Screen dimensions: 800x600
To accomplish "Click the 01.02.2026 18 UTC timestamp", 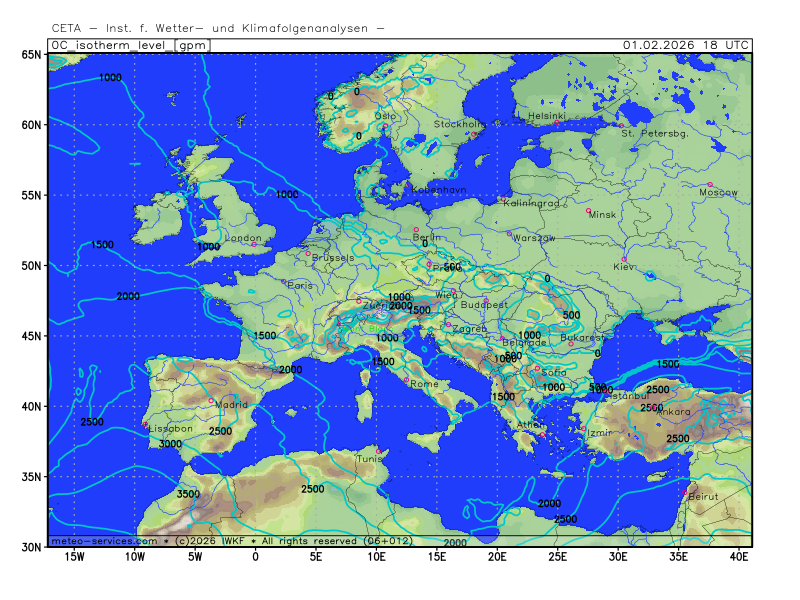I will tap(684, 45).
